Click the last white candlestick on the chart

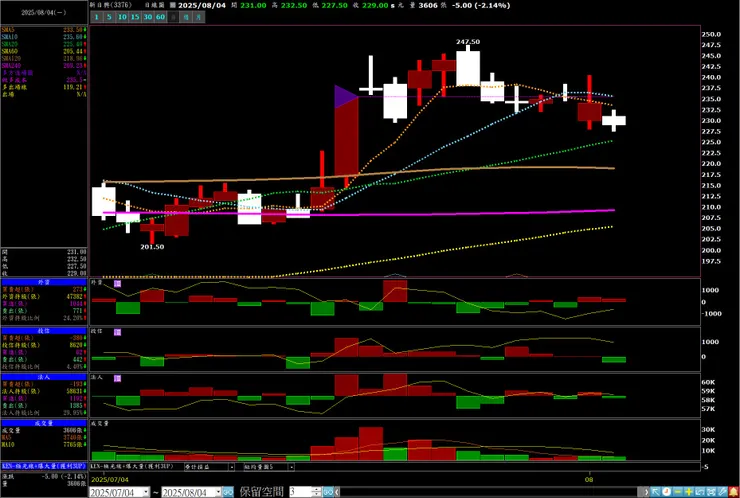[x=614, y=120]
